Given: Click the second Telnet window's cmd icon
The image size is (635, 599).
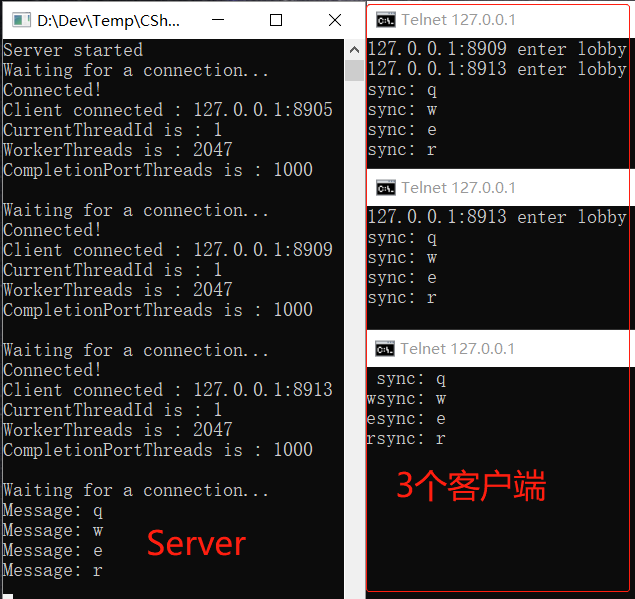Looking at the screenshot, I should (x=386, y=188).
